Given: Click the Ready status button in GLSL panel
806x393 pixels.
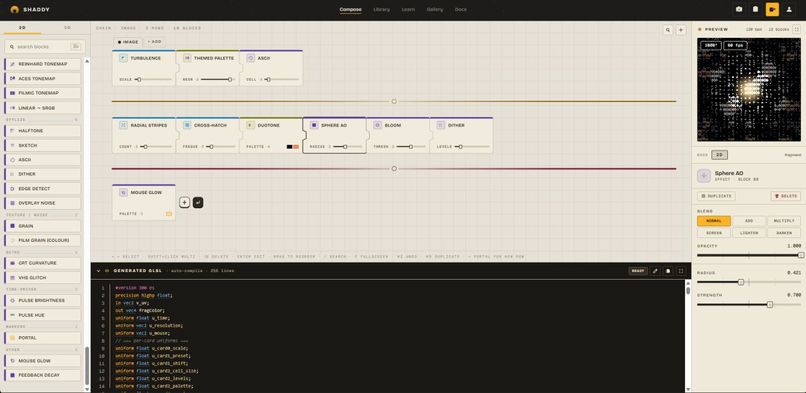Looking at the screenshot, I should pyautogui.click(x=638, y=271).
